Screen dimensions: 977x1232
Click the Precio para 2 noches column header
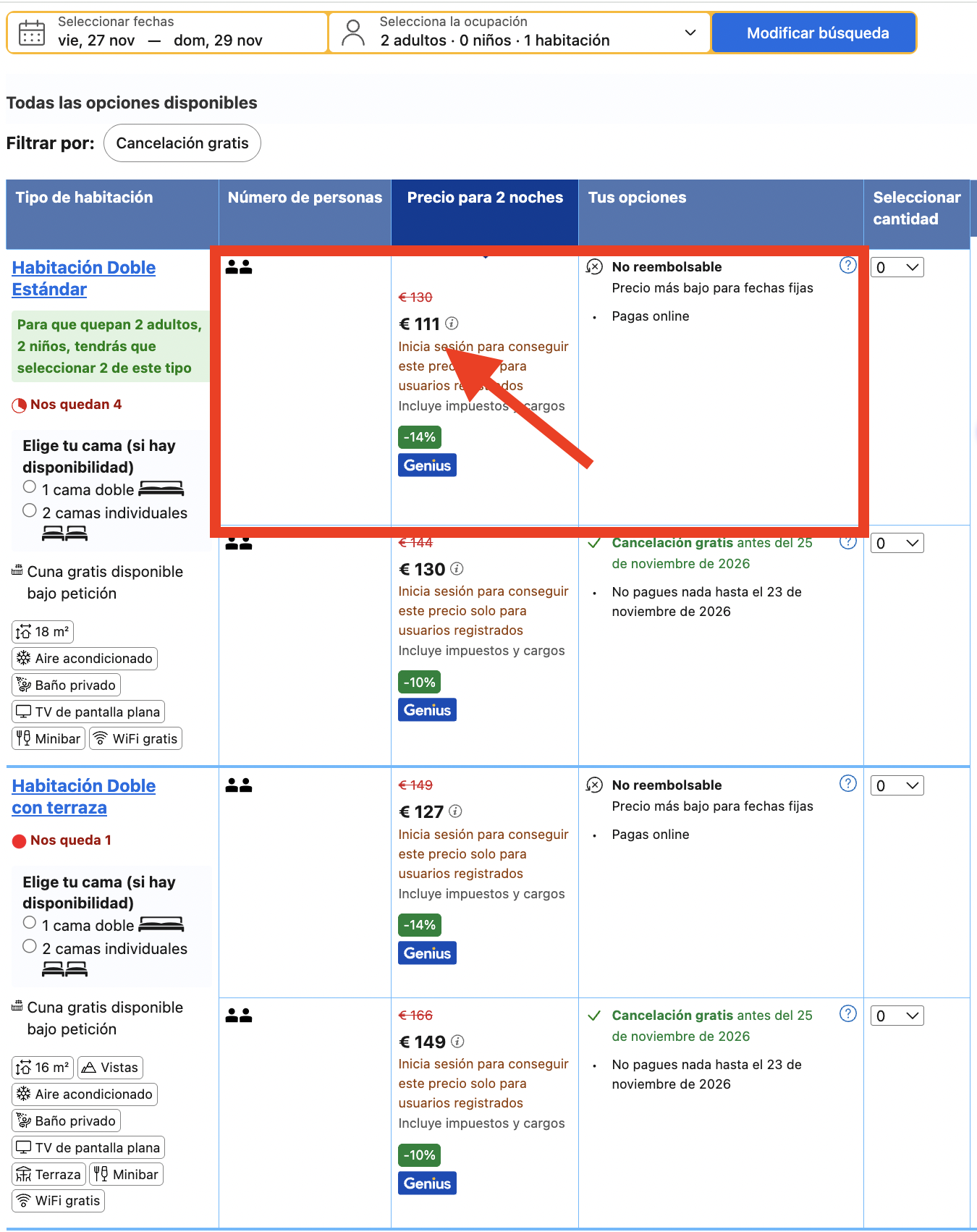click(x=485, y=212)
